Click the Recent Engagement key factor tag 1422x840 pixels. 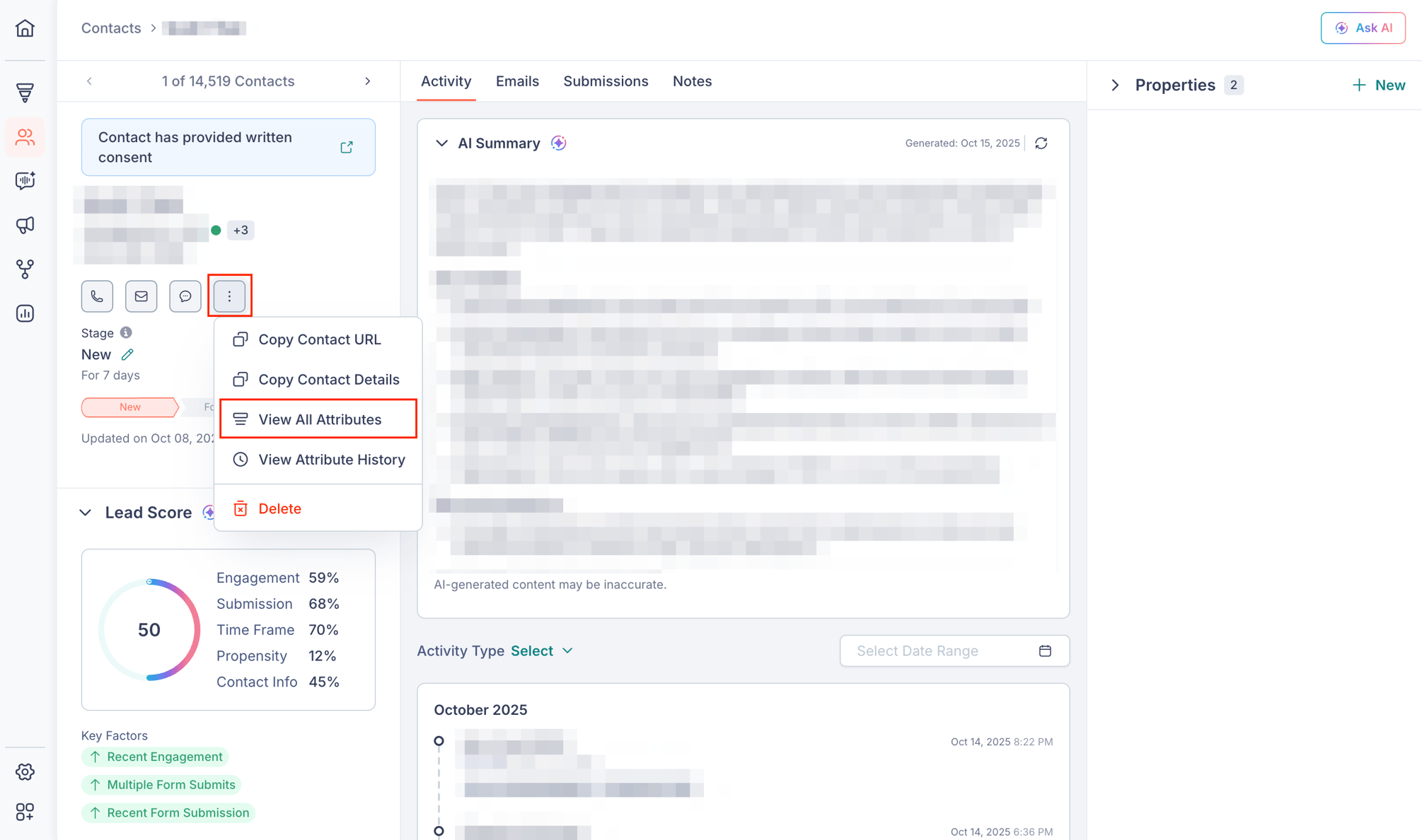[x=156, y=757]
